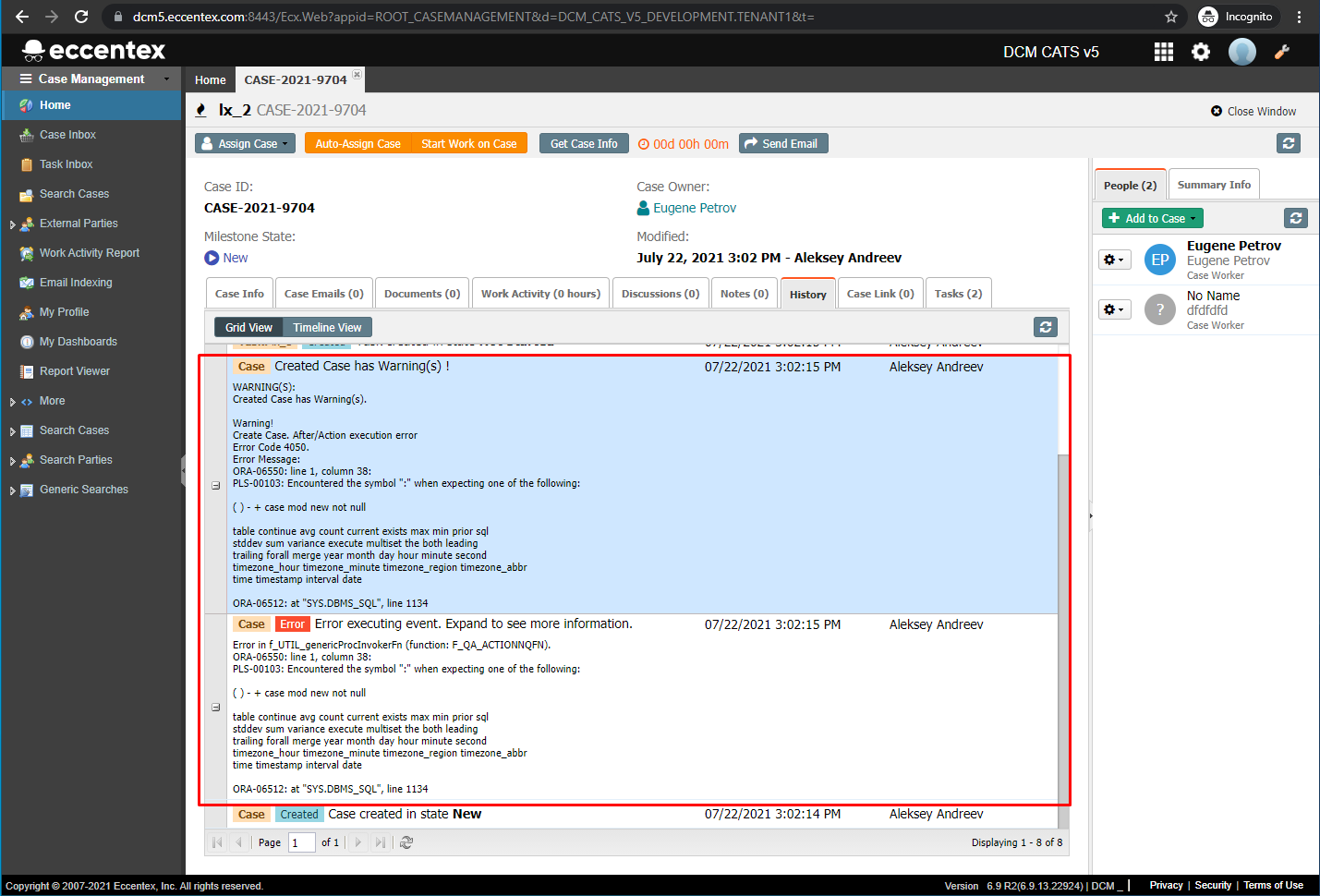Click Send Email button
This screenshot has height=896, width=1320.
(783, 143)
